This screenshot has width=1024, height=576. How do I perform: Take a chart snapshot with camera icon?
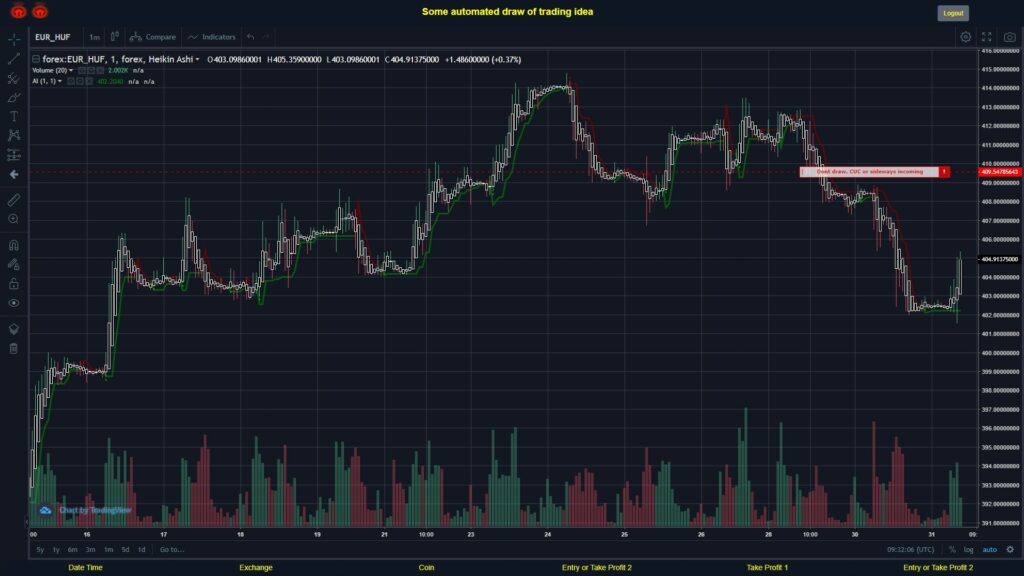(x=1010, y=37)
